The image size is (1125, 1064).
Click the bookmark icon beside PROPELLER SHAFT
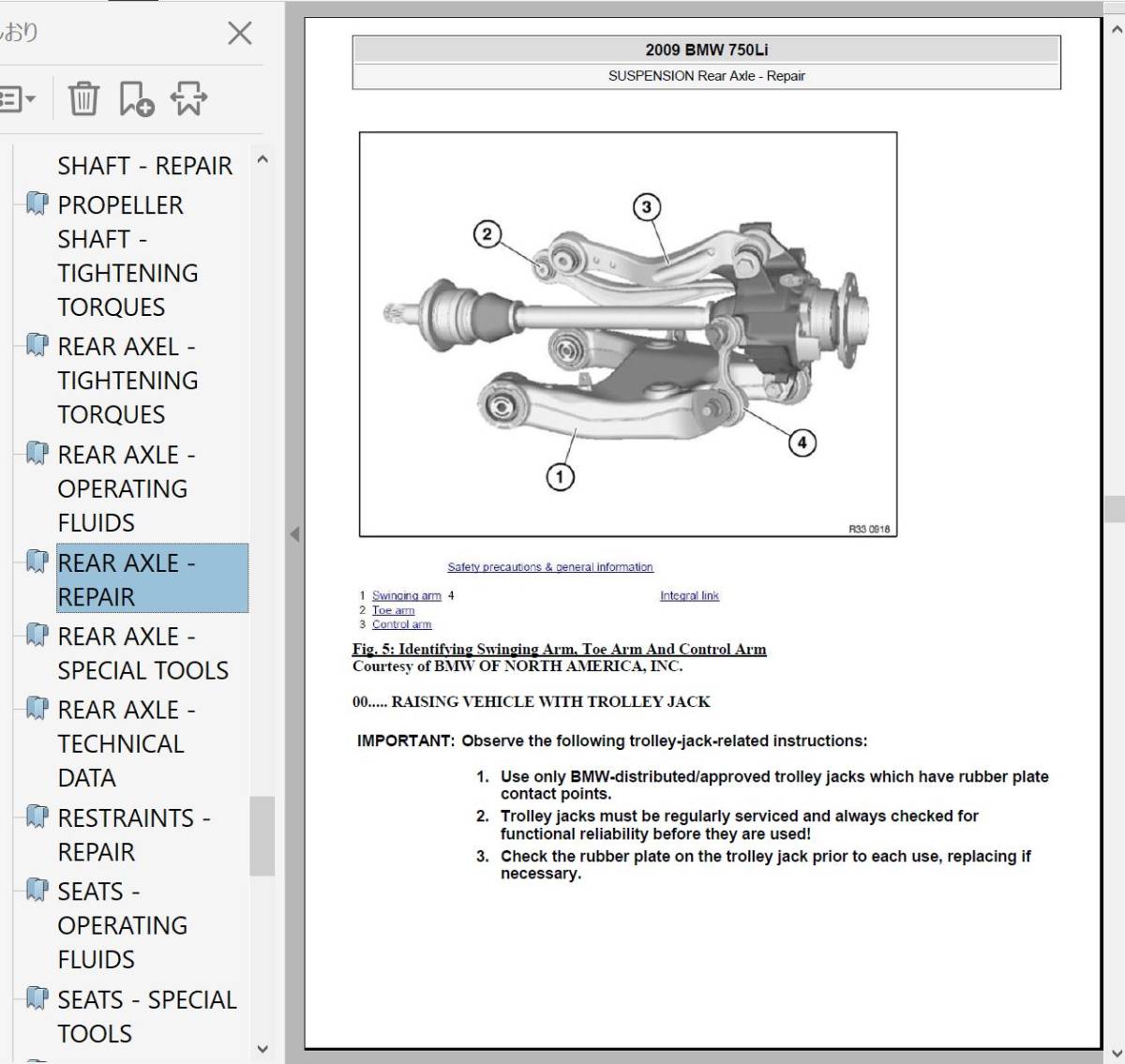37,203
